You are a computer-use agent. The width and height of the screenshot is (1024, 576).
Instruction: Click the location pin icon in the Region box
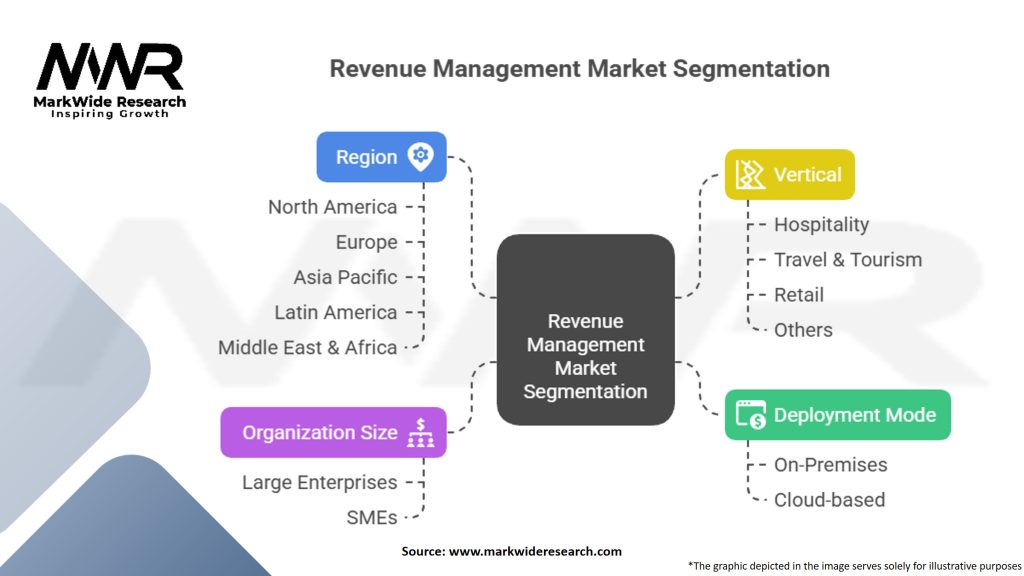pyautogui.click(x=421, y=157)
